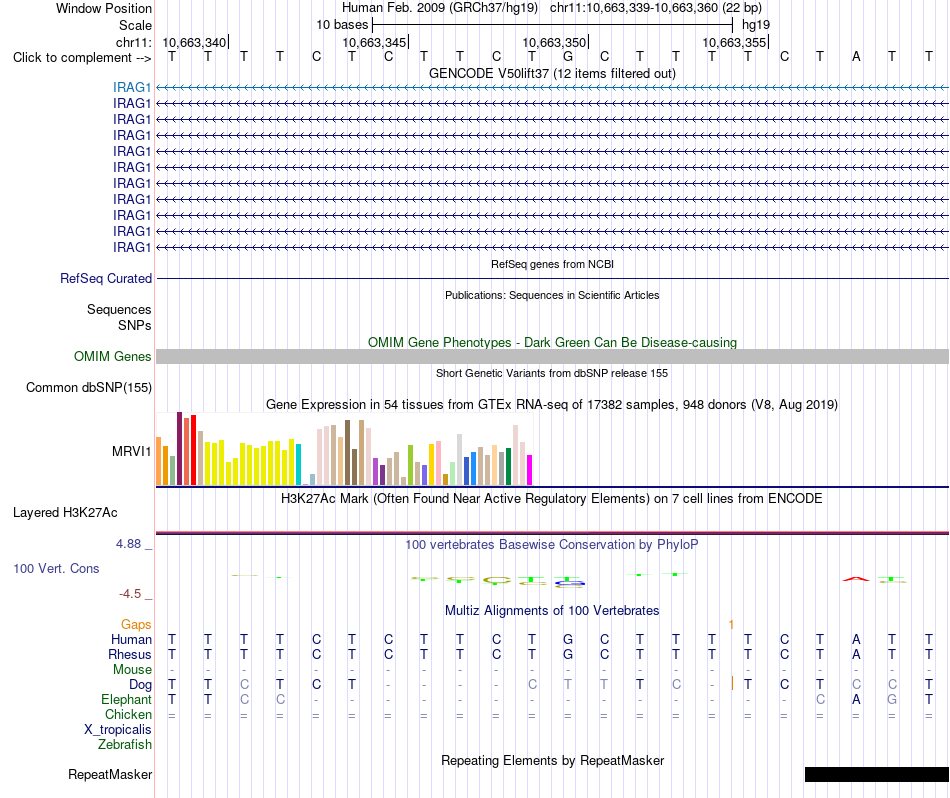Click the RepeatMasker track label
This screenshot has width=950, height=798.
pyautogui.click(x=110, y=774)
